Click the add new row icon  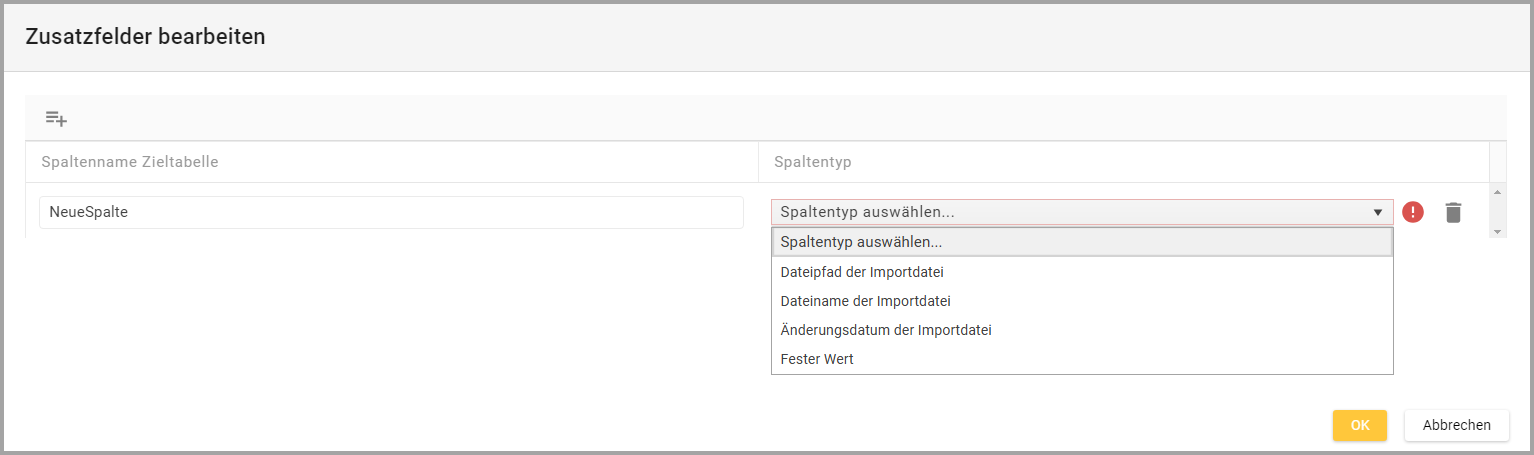(56, 118)
